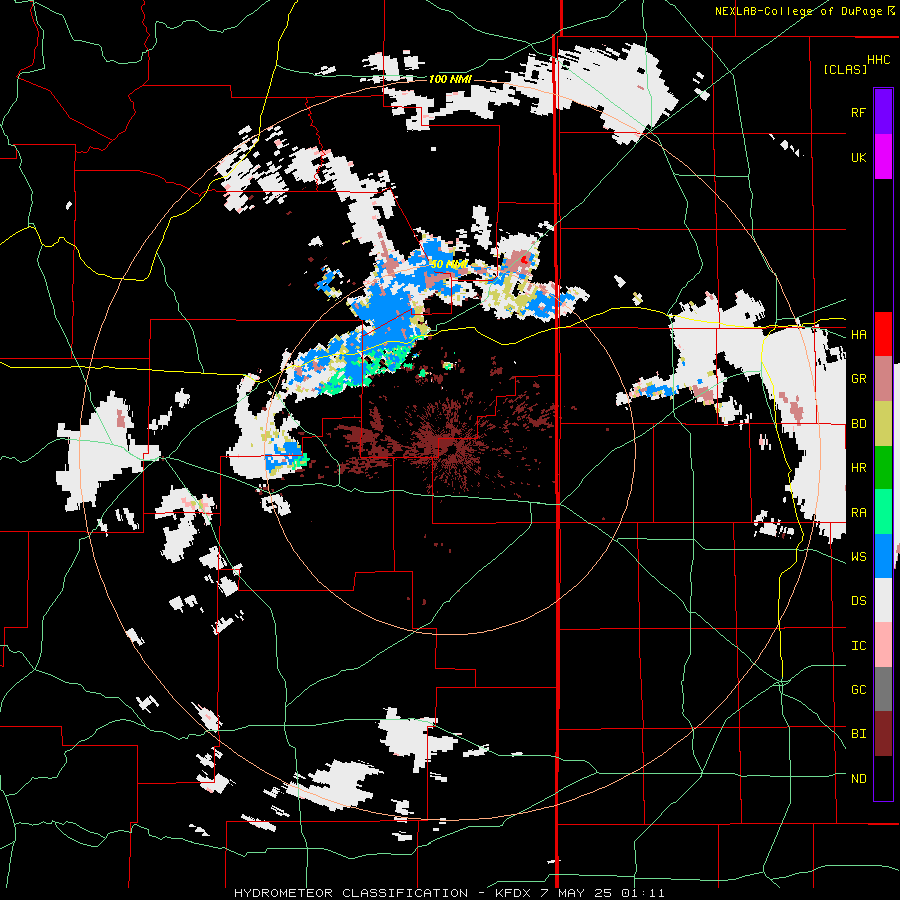Click the RA light green legend swatch

pyautogui.click(x=883, y=513)
